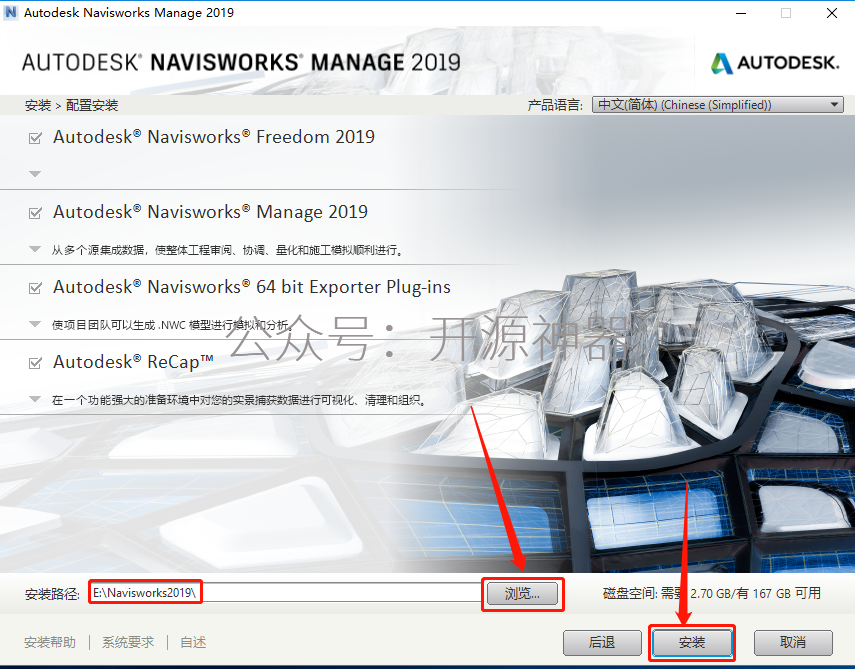Click the .NWC exporter description text
The height and width of the screenshot is (669, 855).
tap(172, 325)
